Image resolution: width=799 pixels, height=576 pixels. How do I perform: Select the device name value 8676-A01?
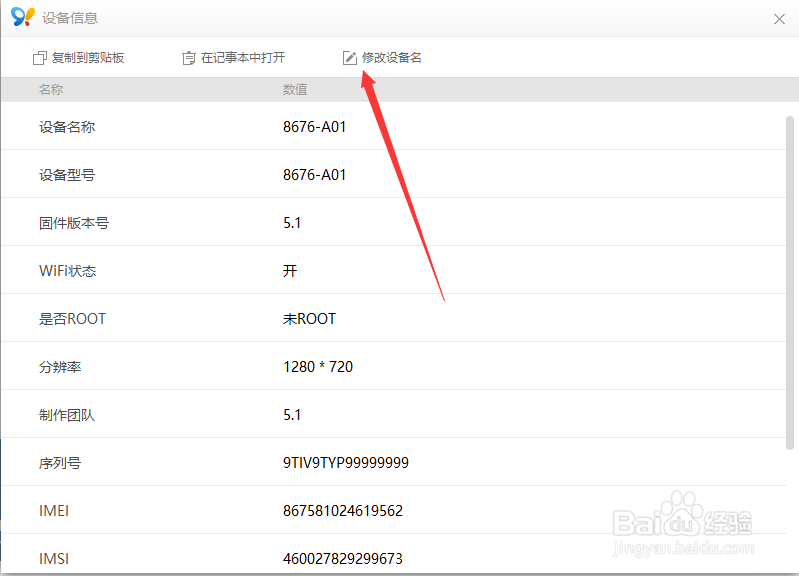(314, 127)
